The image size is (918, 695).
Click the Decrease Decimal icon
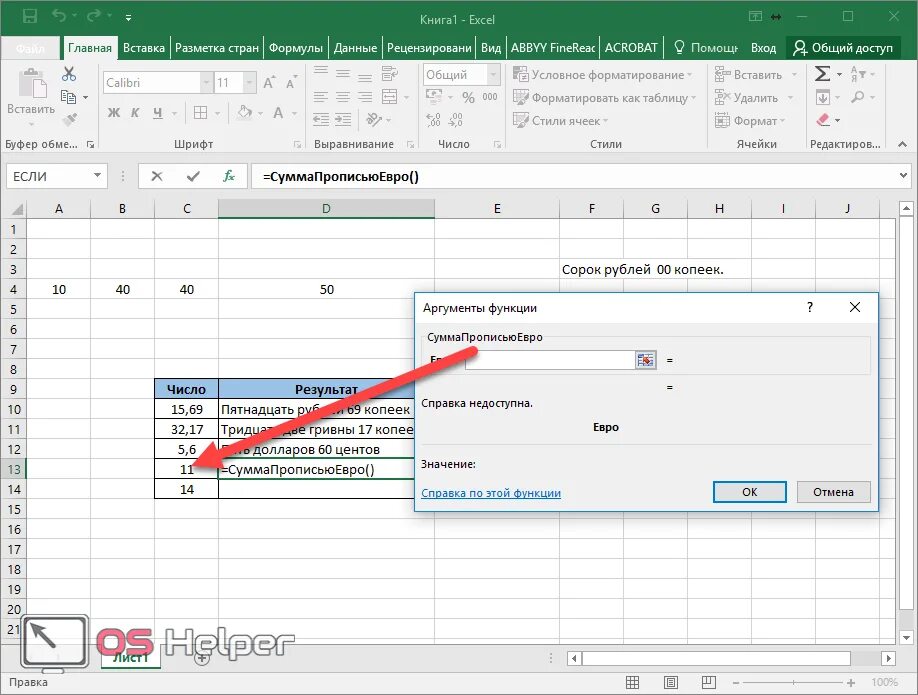[455, 120]
